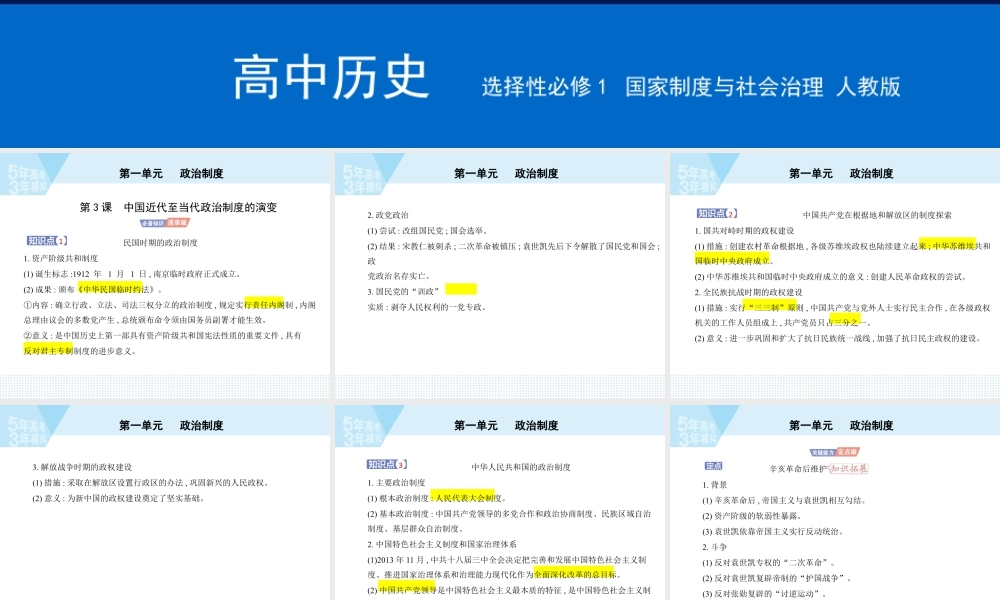The width and height of the screenshot is (1000, 600).
Task: Click the line (2) 意义：为新中国的政权建设奠定了坚实基础
Action: 119,499
